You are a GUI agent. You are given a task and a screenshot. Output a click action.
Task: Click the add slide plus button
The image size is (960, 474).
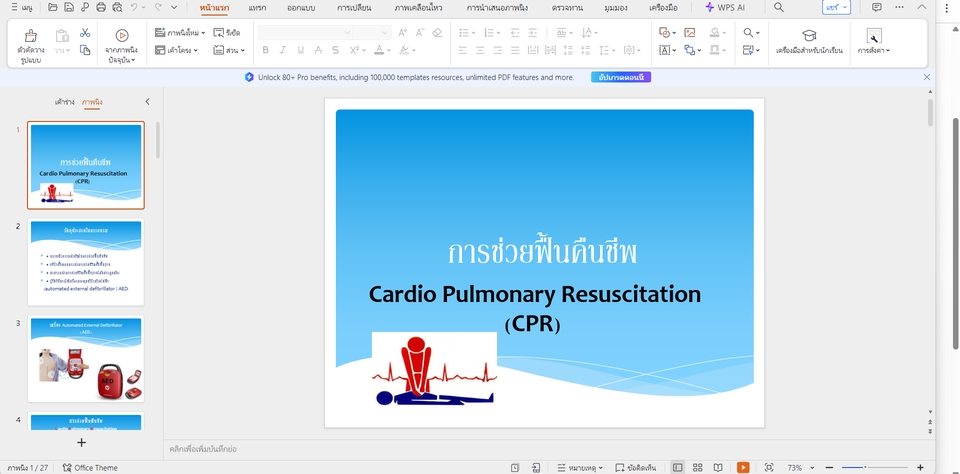81,442
